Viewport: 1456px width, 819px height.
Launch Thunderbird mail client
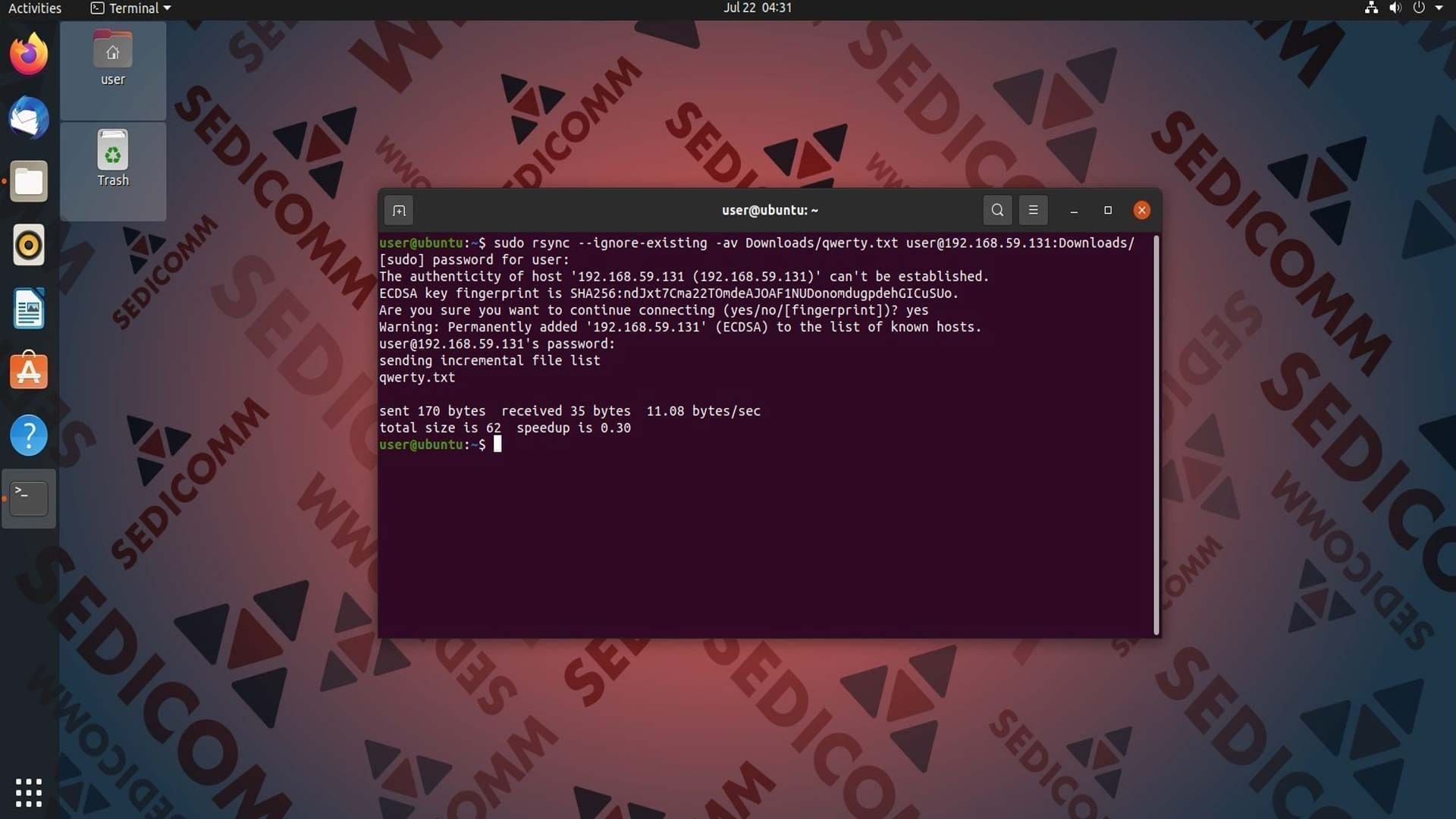pos(29,118)
